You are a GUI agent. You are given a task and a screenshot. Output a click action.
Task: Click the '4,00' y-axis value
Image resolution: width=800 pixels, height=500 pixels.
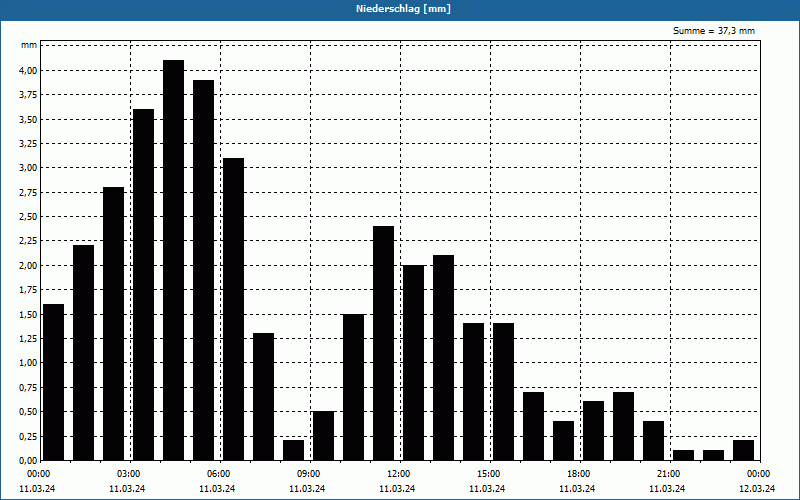pos(29,70)
